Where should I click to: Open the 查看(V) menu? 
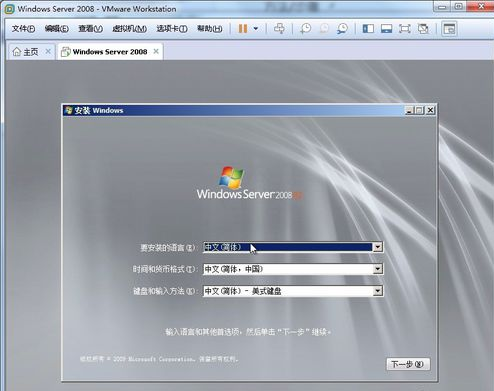90,29
